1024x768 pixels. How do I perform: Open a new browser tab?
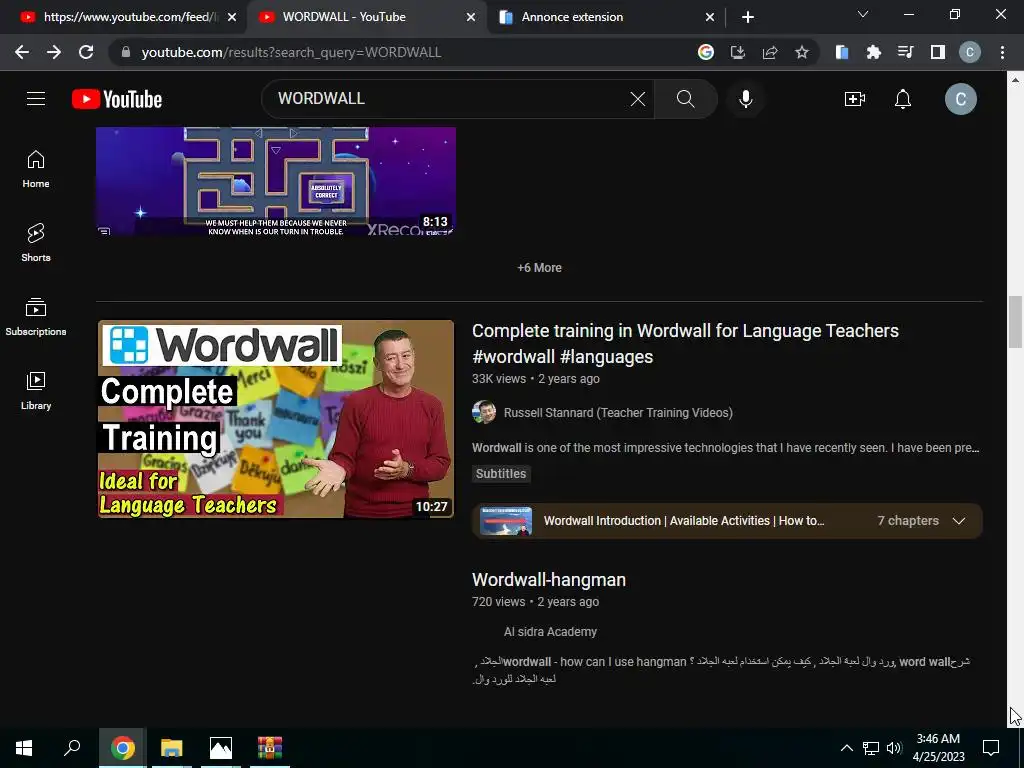tap(748, 17)
